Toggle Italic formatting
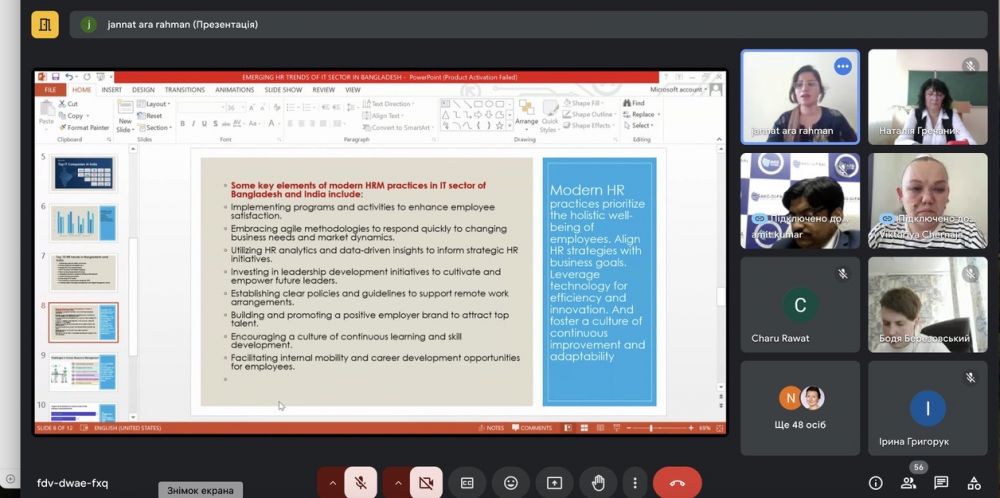The image size is (1000, 498). (193, 124)
